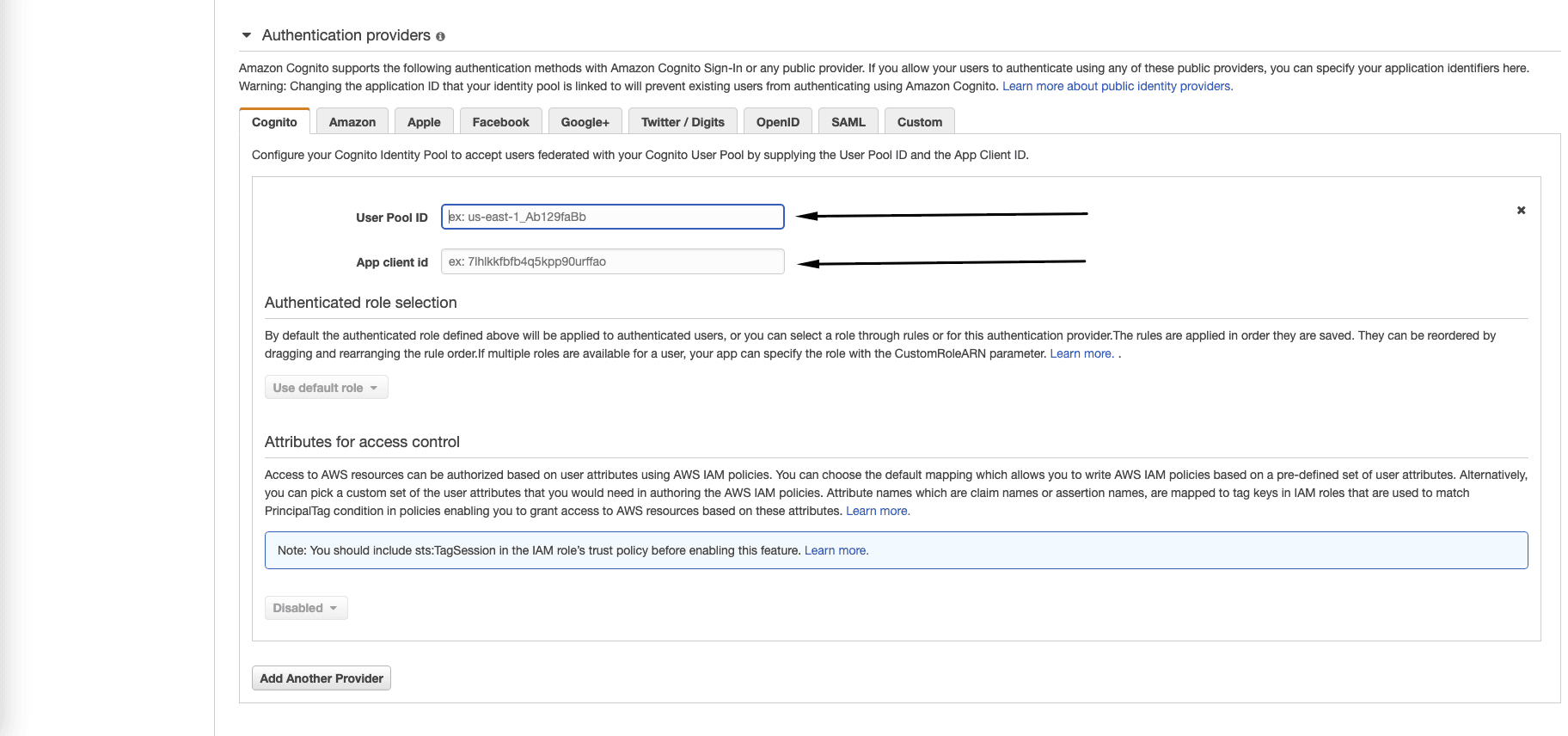Switch to the Custom tab
Image resolution: width=1568 pixels, height=736 pixels.
pyautogui.click(x=919, y=122)
